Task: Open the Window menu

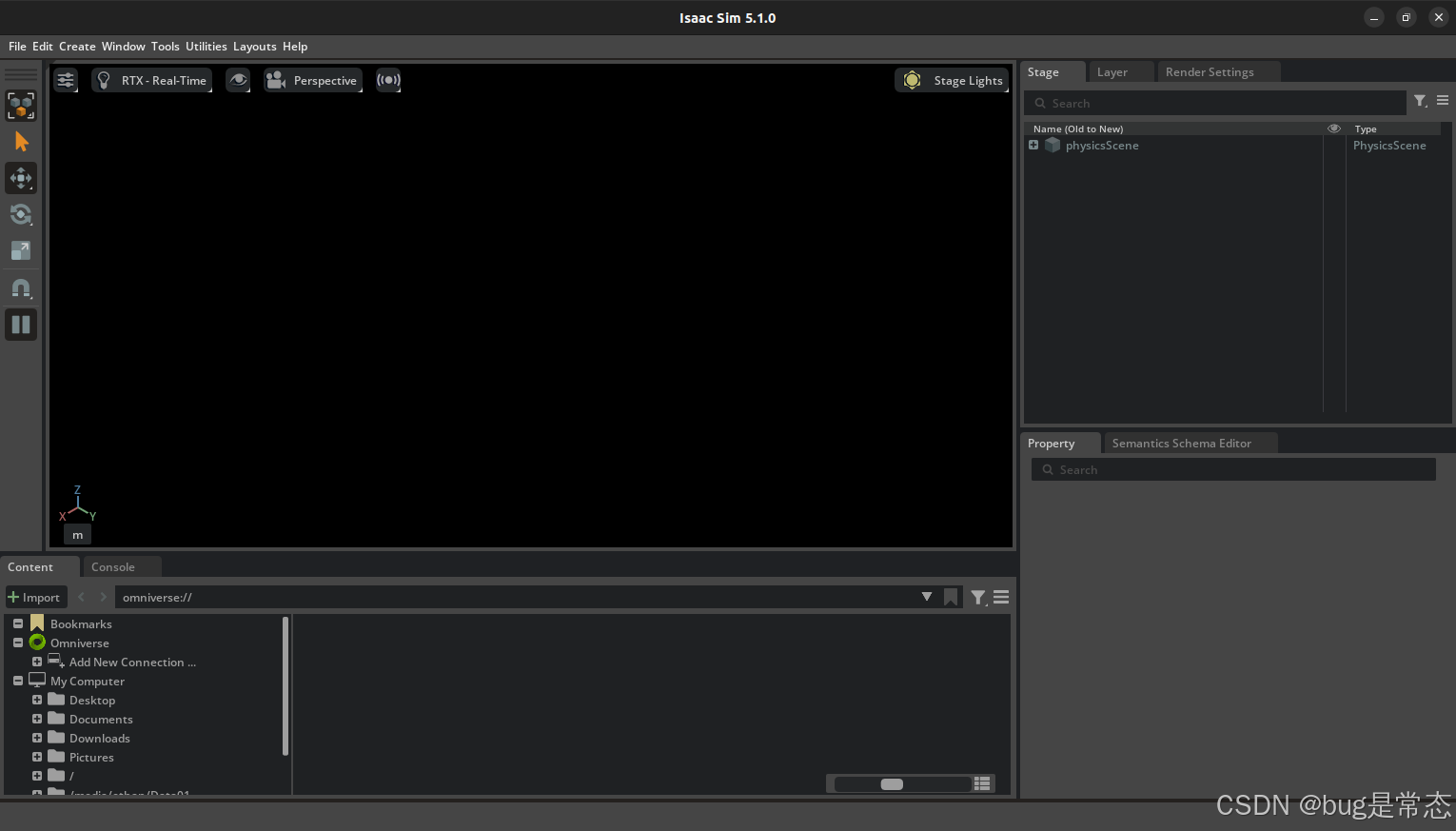Action: (124, 47)
